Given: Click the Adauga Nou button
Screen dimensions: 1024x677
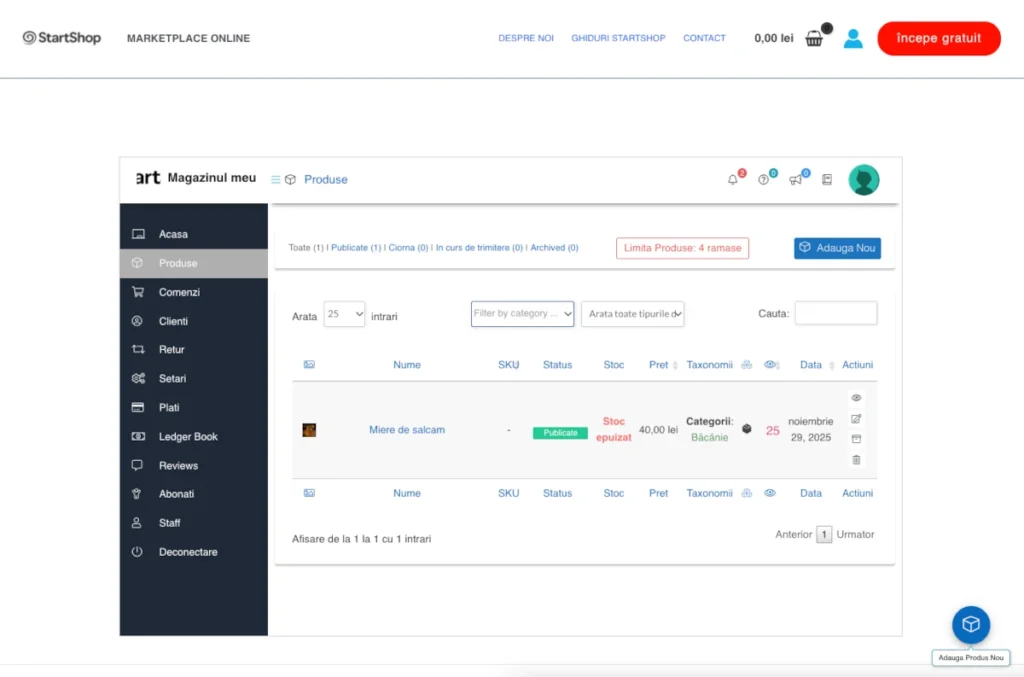Looking at the screenshot, I should tap(837, 248).
